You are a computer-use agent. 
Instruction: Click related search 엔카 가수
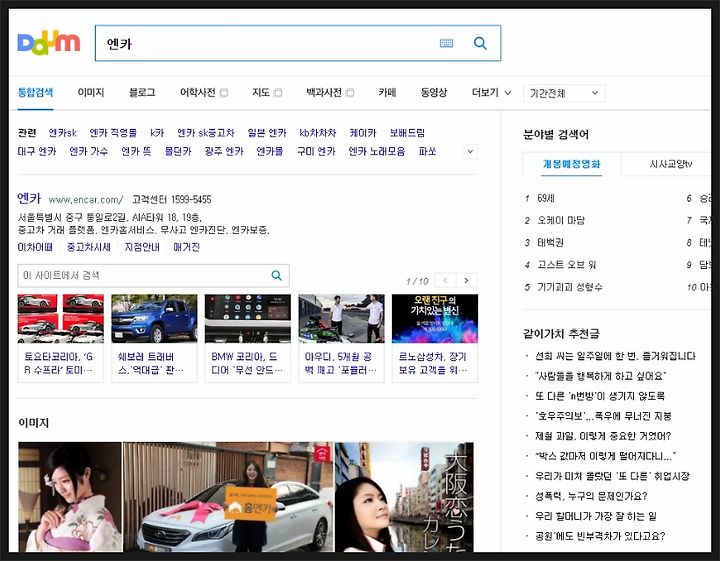pos(89,151)
